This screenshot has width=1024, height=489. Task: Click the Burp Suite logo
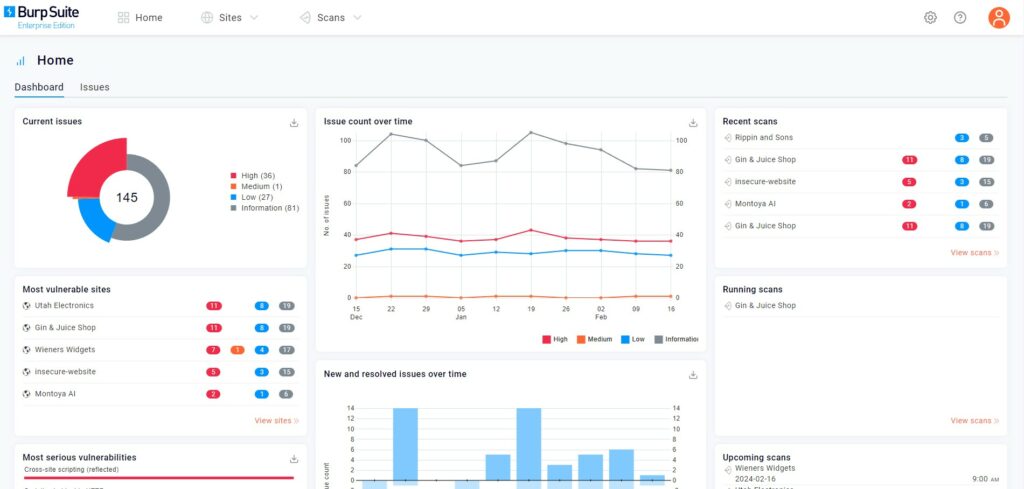[41, 18]
